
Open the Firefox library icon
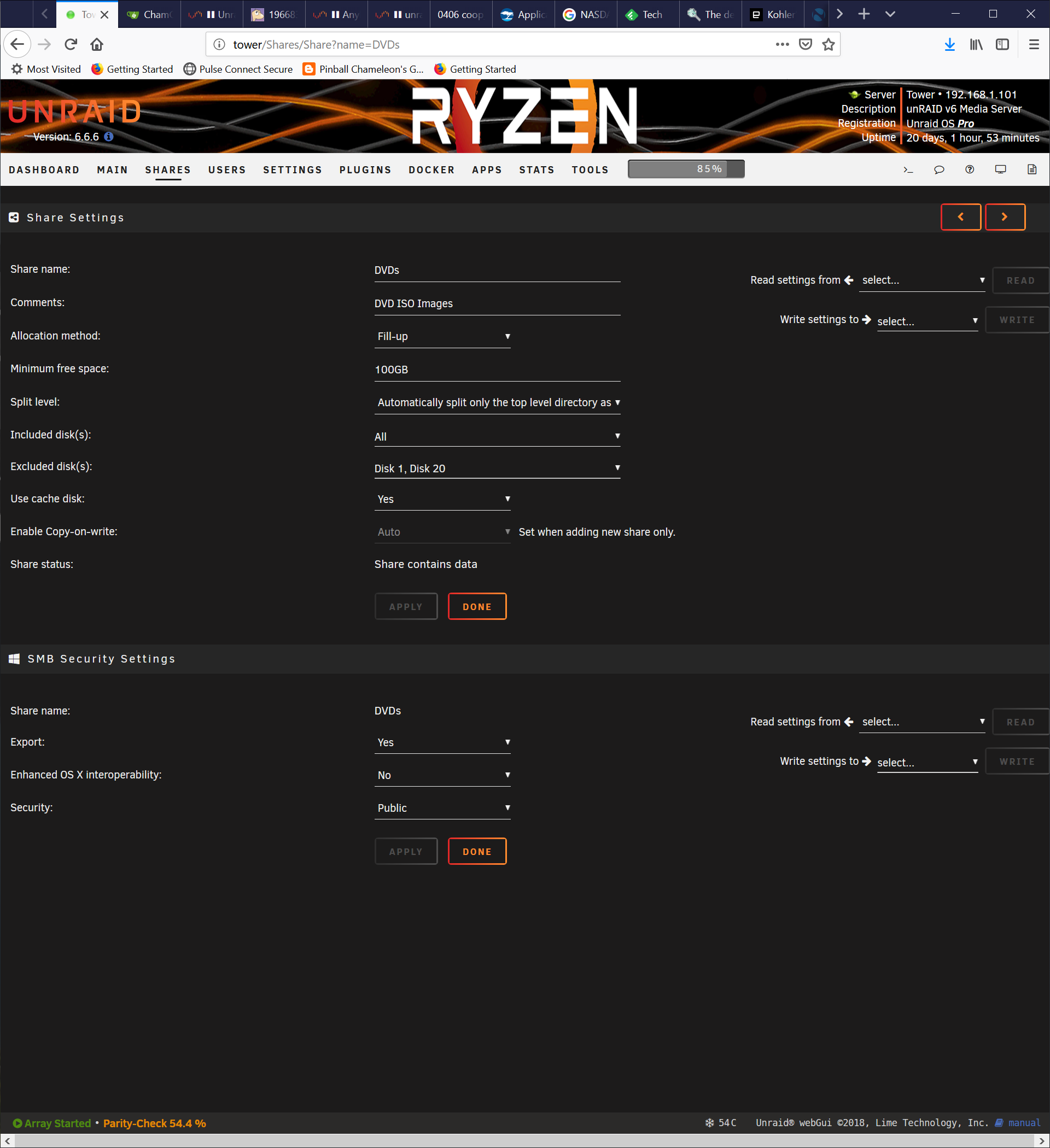point(976,44)
